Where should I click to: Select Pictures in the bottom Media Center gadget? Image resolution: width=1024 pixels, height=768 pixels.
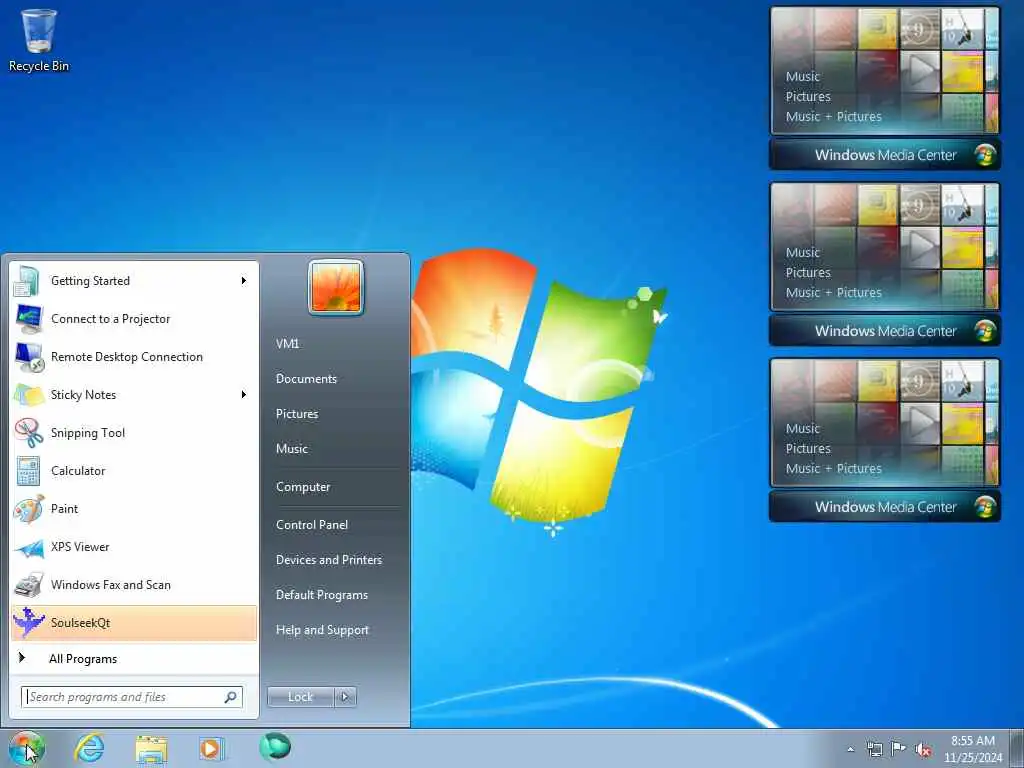pos(808,449)
